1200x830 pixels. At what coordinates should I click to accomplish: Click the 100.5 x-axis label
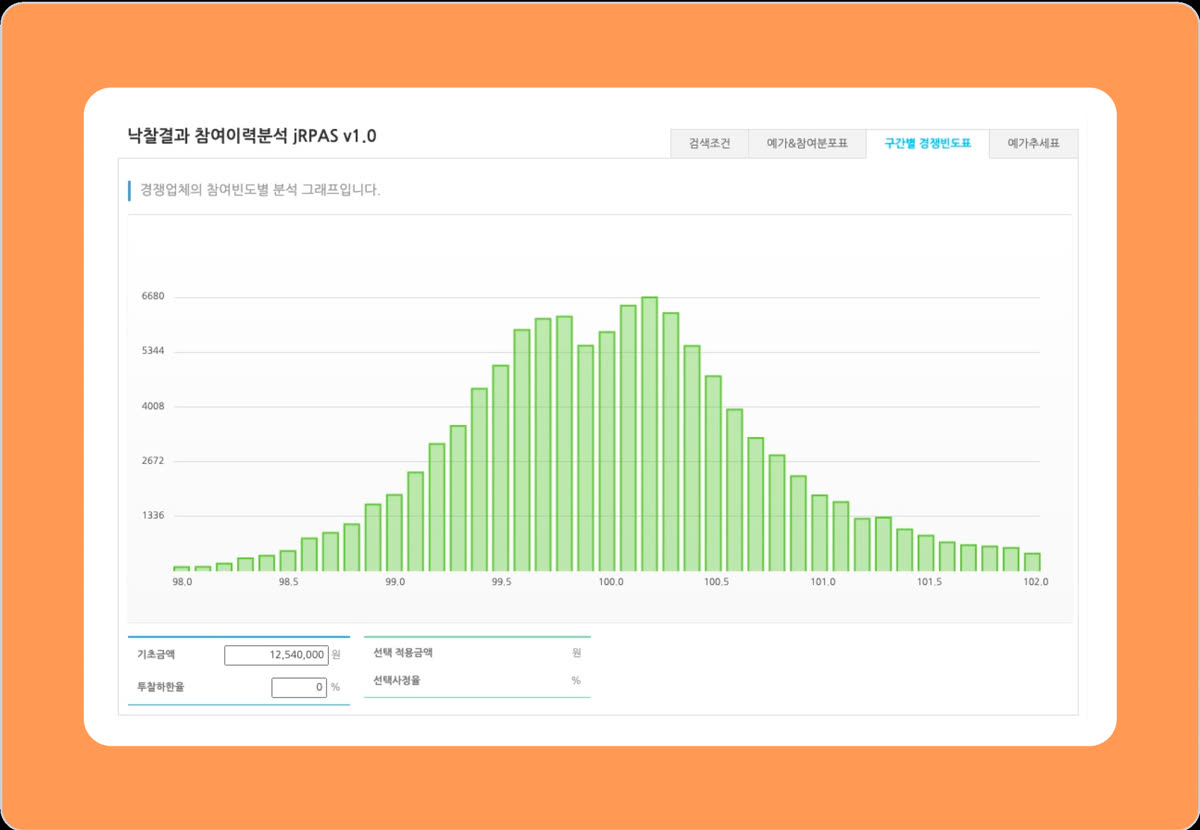[716, 582]
